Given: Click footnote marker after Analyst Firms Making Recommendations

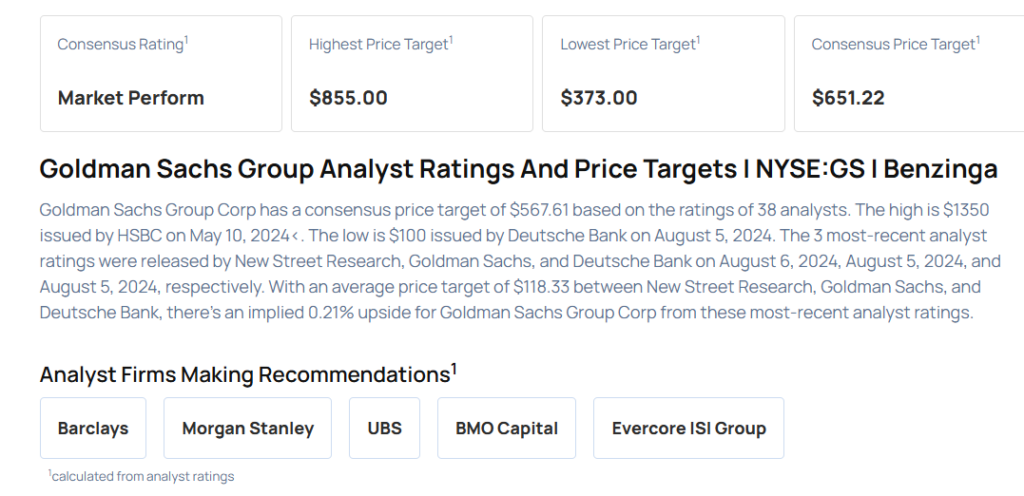Looking at the screenshot, I should click(454, 369).
